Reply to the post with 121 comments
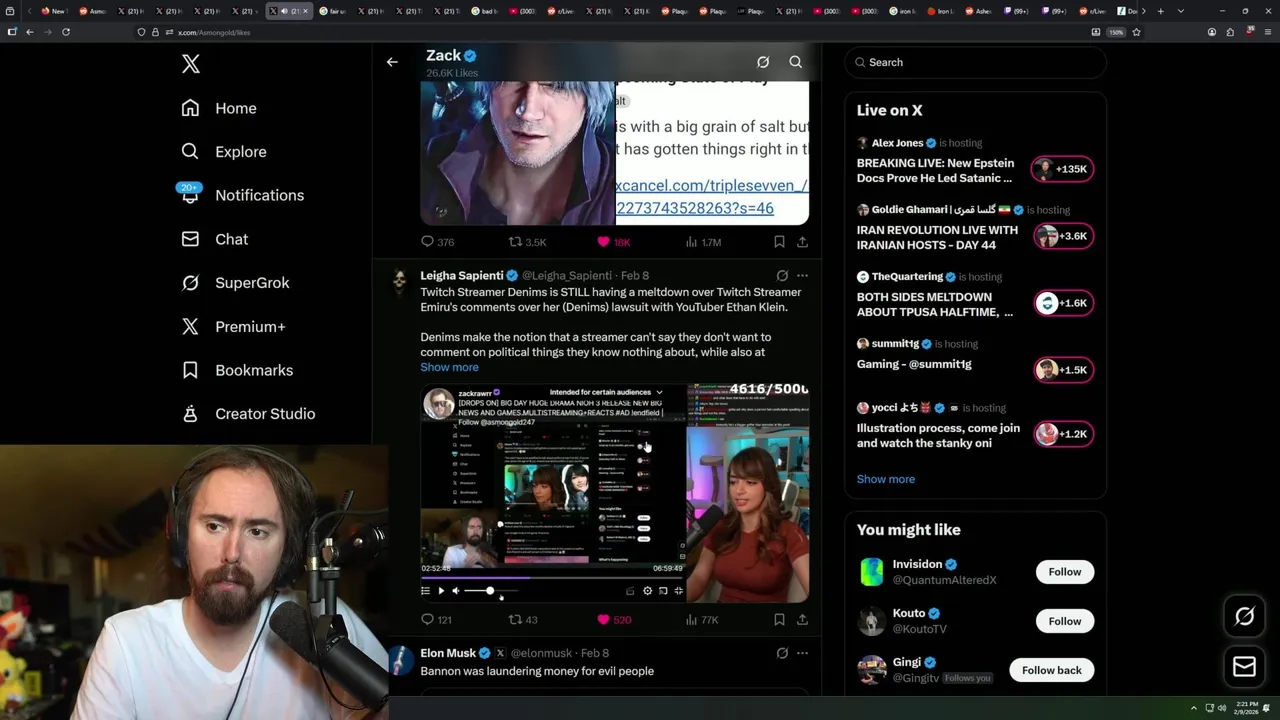Image resolution: width=1280 pixels, height=720 pixels. [436, 620]
